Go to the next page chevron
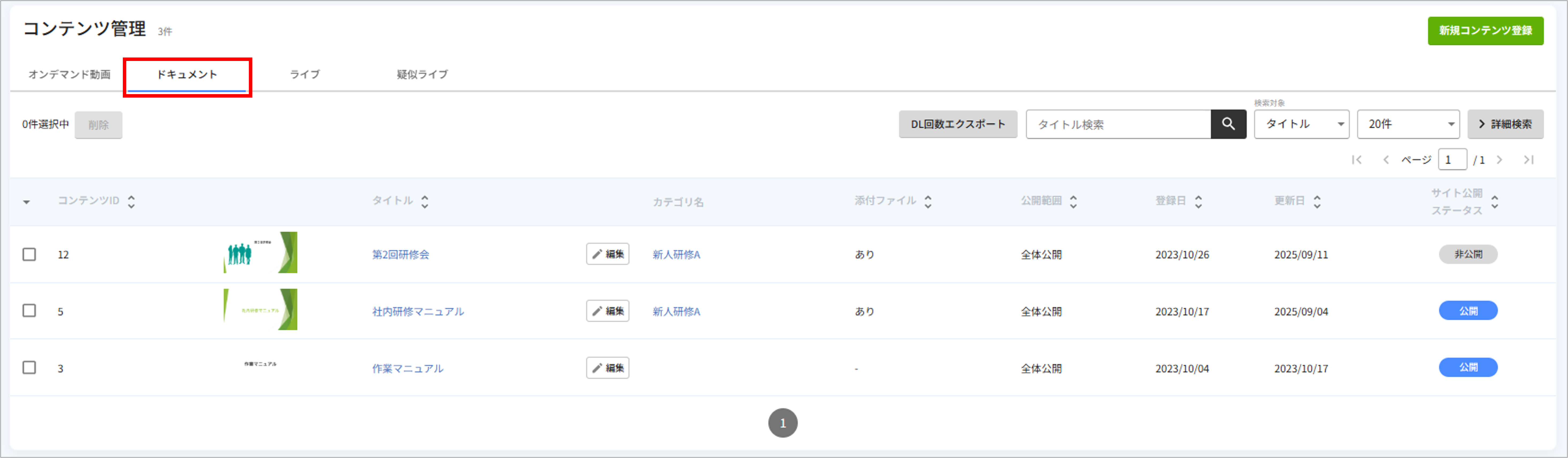 (x=1499, y=160)
